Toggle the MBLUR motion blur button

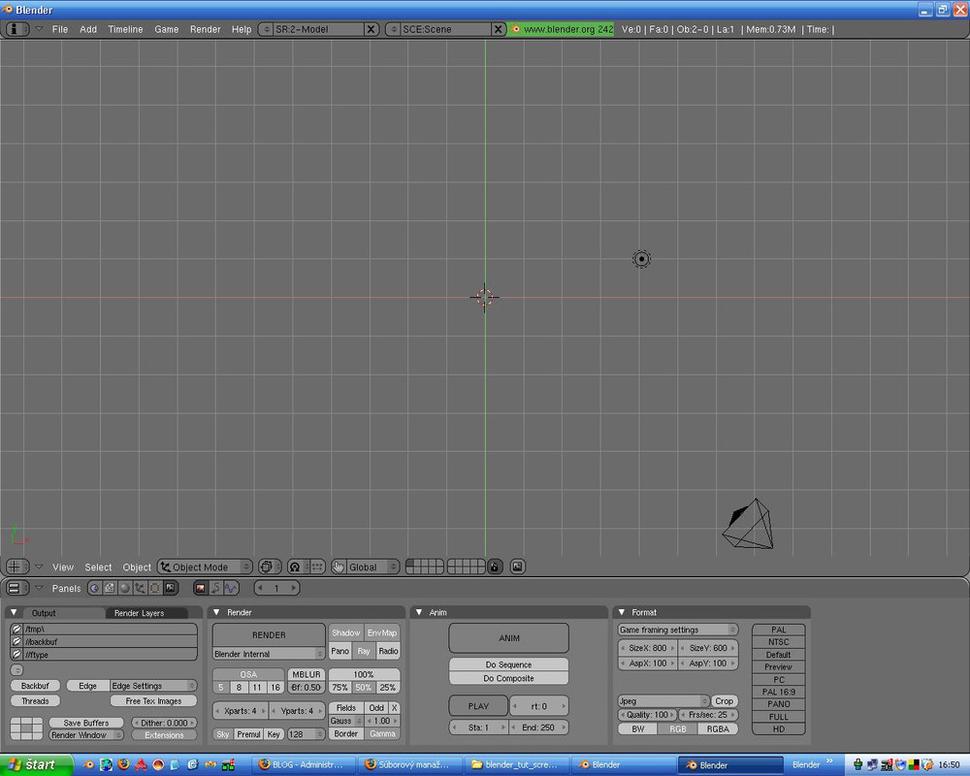tap(306, 674)
